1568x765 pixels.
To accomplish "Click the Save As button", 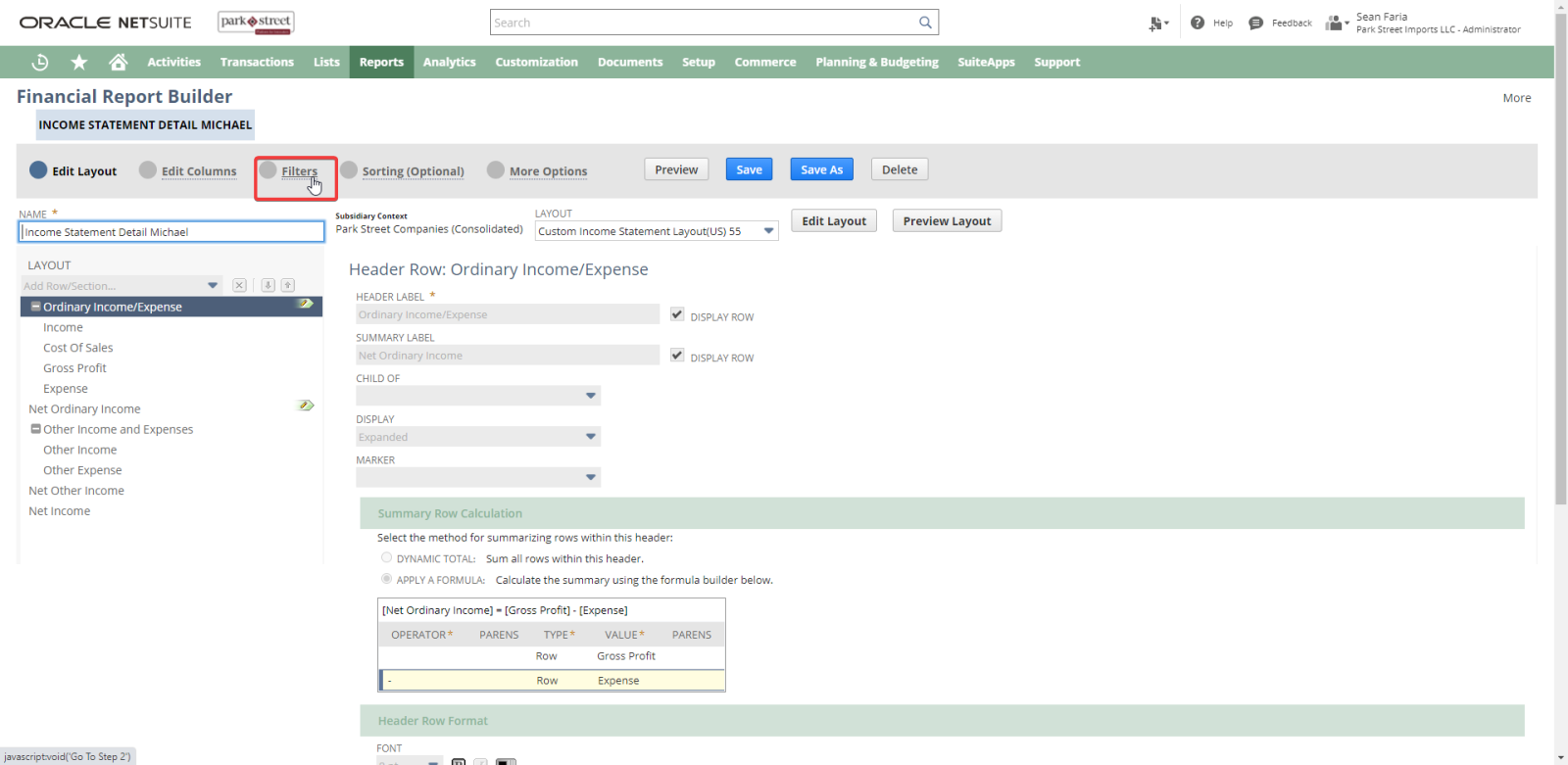I will (x=821, y=169).
